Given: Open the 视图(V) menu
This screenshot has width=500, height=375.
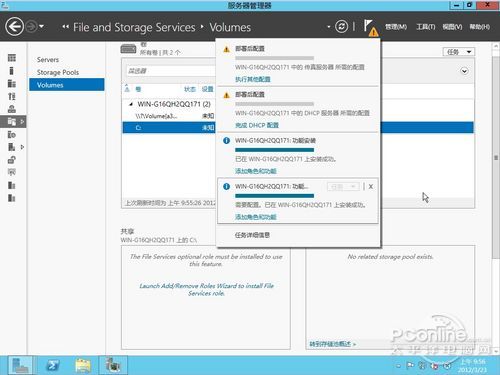Looking at the screenshot, I should coord(452,27).
